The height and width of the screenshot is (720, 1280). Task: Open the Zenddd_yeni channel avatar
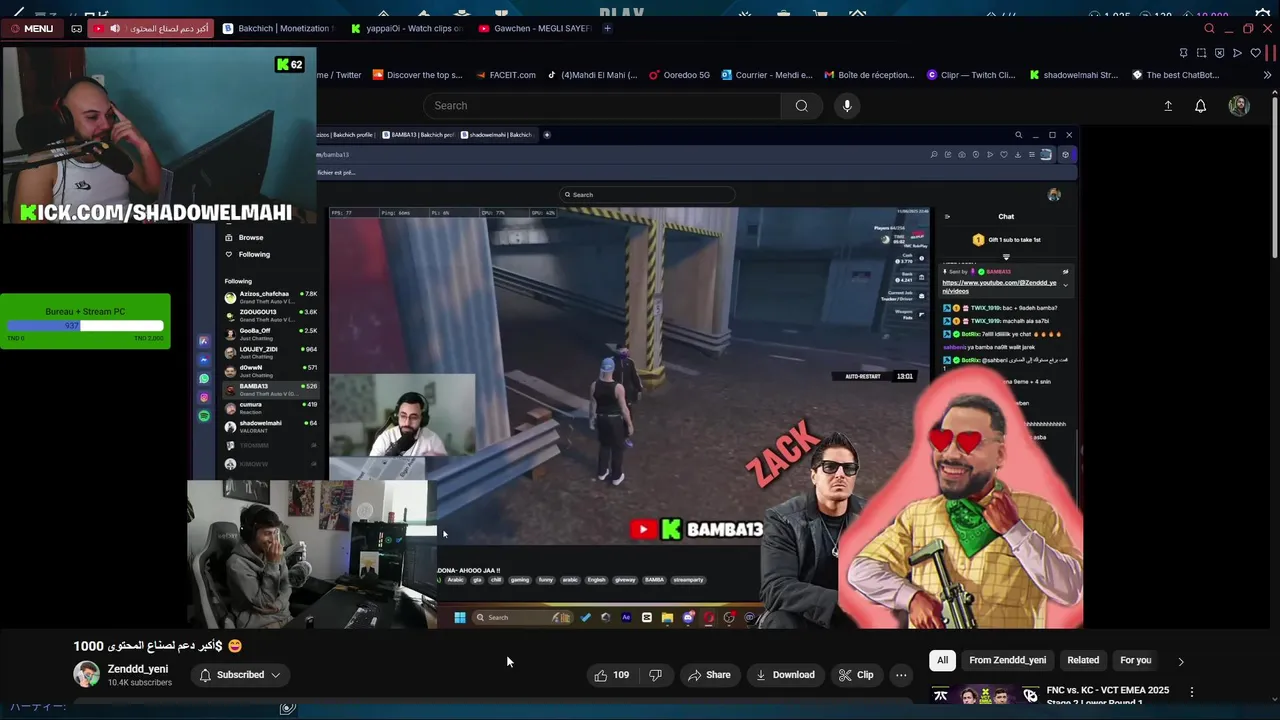[x=86, y=674]
